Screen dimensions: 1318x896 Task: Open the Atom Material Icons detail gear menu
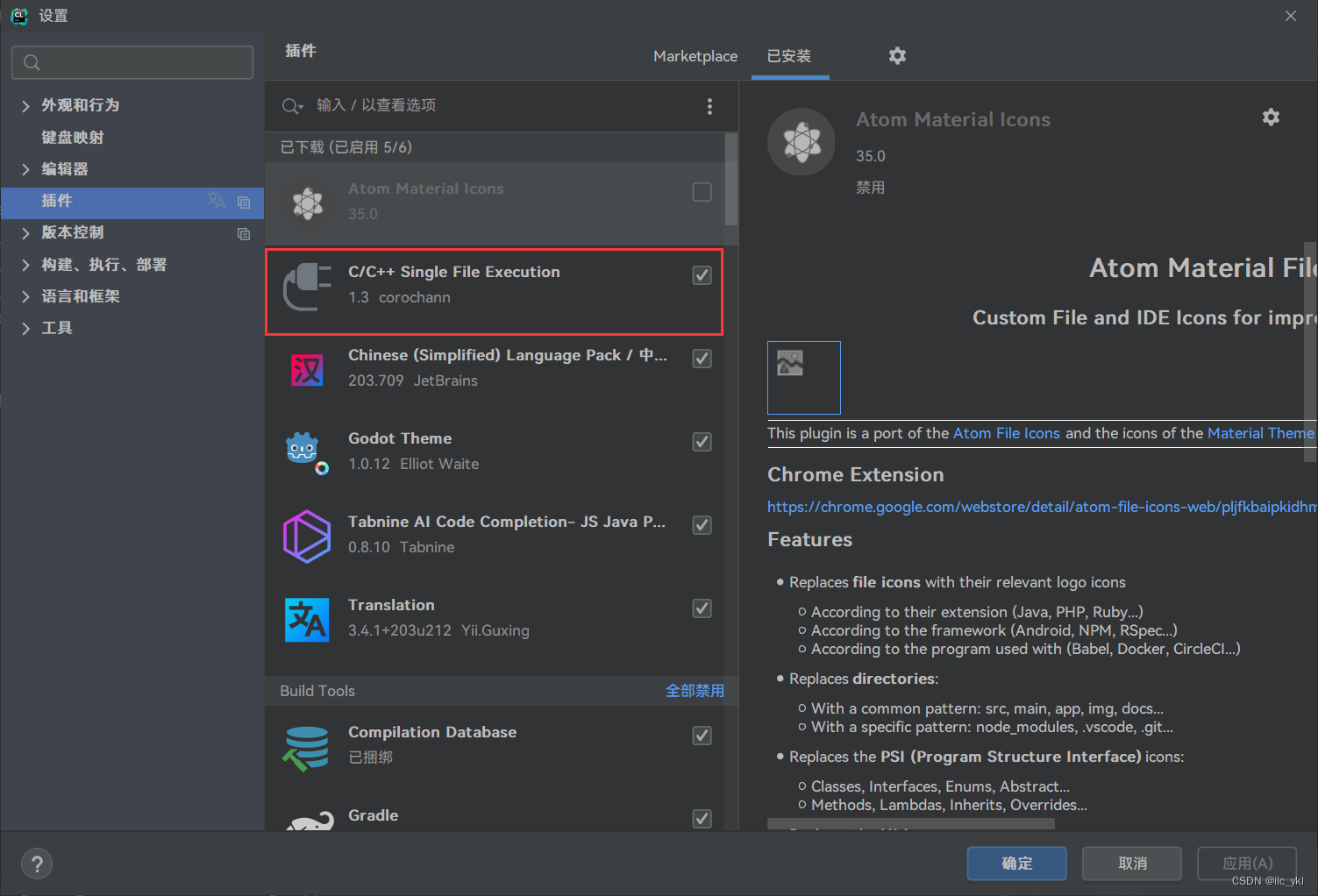pos(1271,117)
